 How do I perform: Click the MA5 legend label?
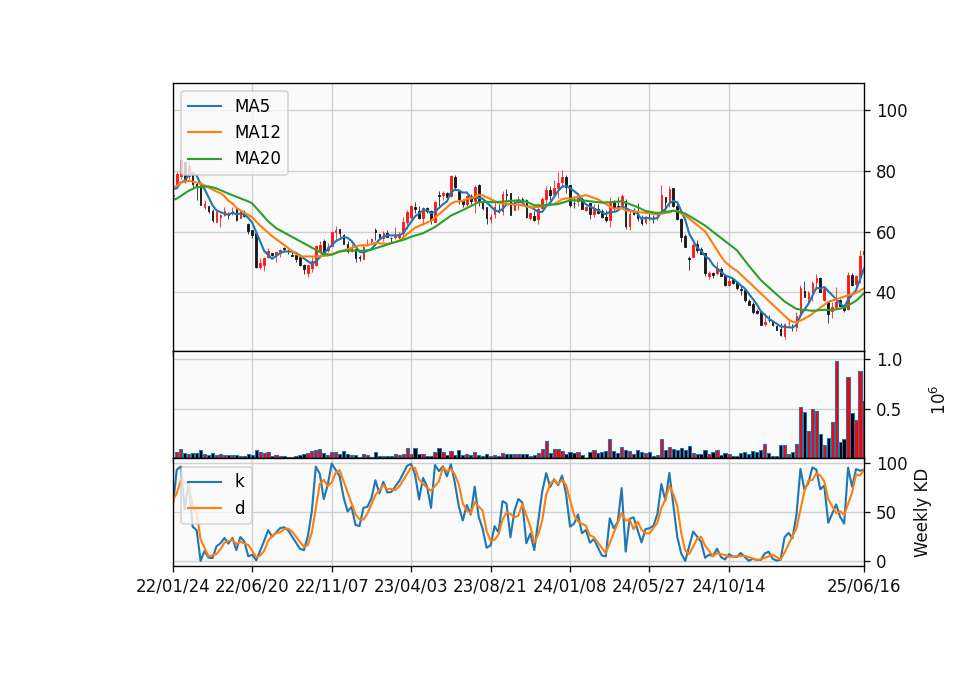click(252, 106)
